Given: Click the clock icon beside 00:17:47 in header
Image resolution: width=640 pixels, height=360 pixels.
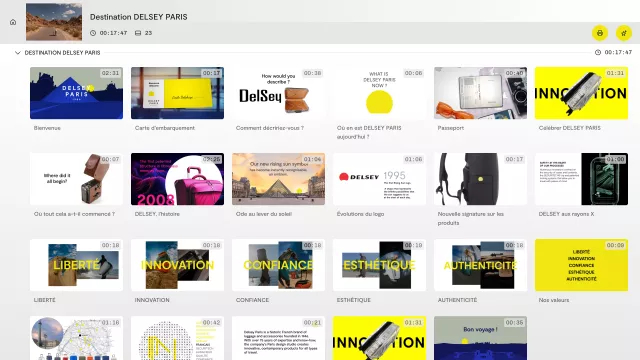Looking at the screenshot, I should pos(93,33).
